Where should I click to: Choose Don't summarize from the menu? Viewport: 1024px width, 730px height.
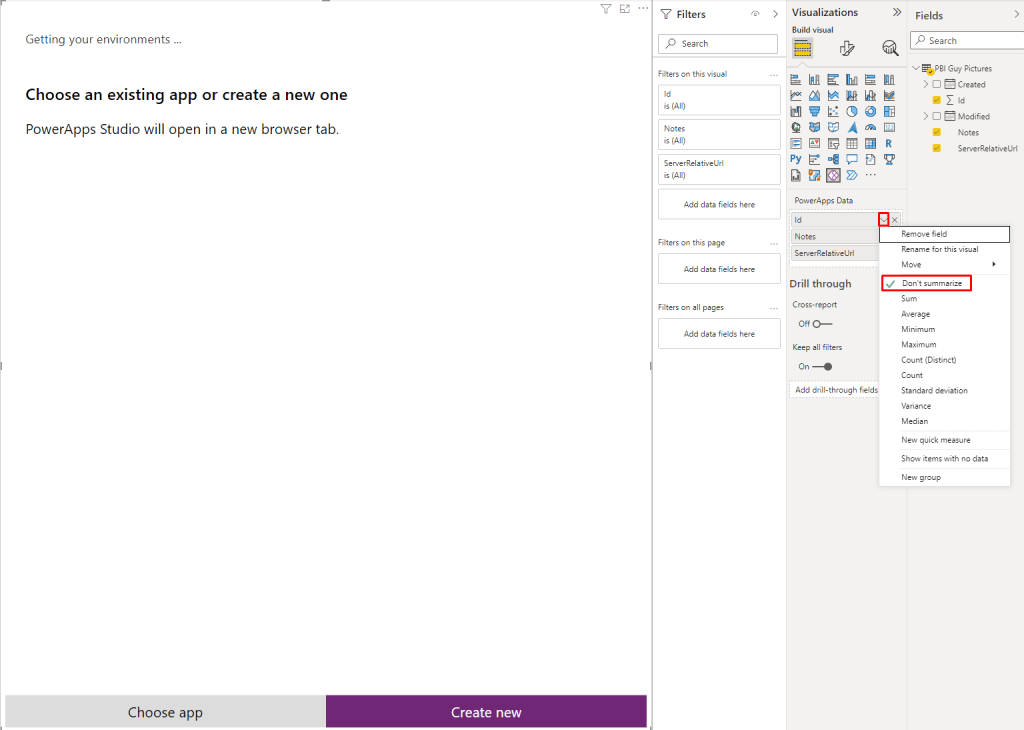point(931,284)
